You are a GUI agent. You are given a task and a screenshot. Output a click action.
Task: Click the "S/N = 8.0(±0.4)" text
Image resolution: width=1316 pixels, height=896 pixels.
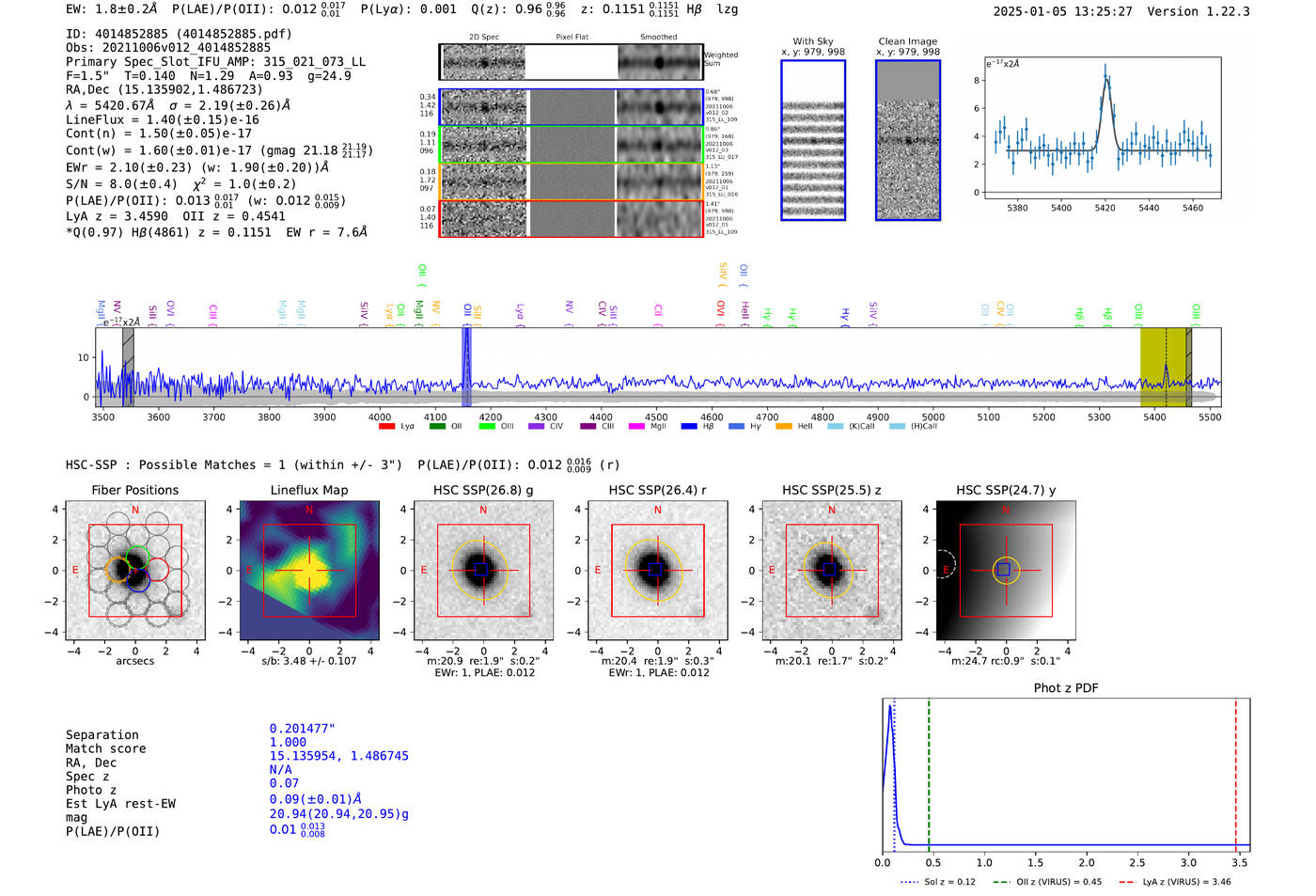coord(121,184)
